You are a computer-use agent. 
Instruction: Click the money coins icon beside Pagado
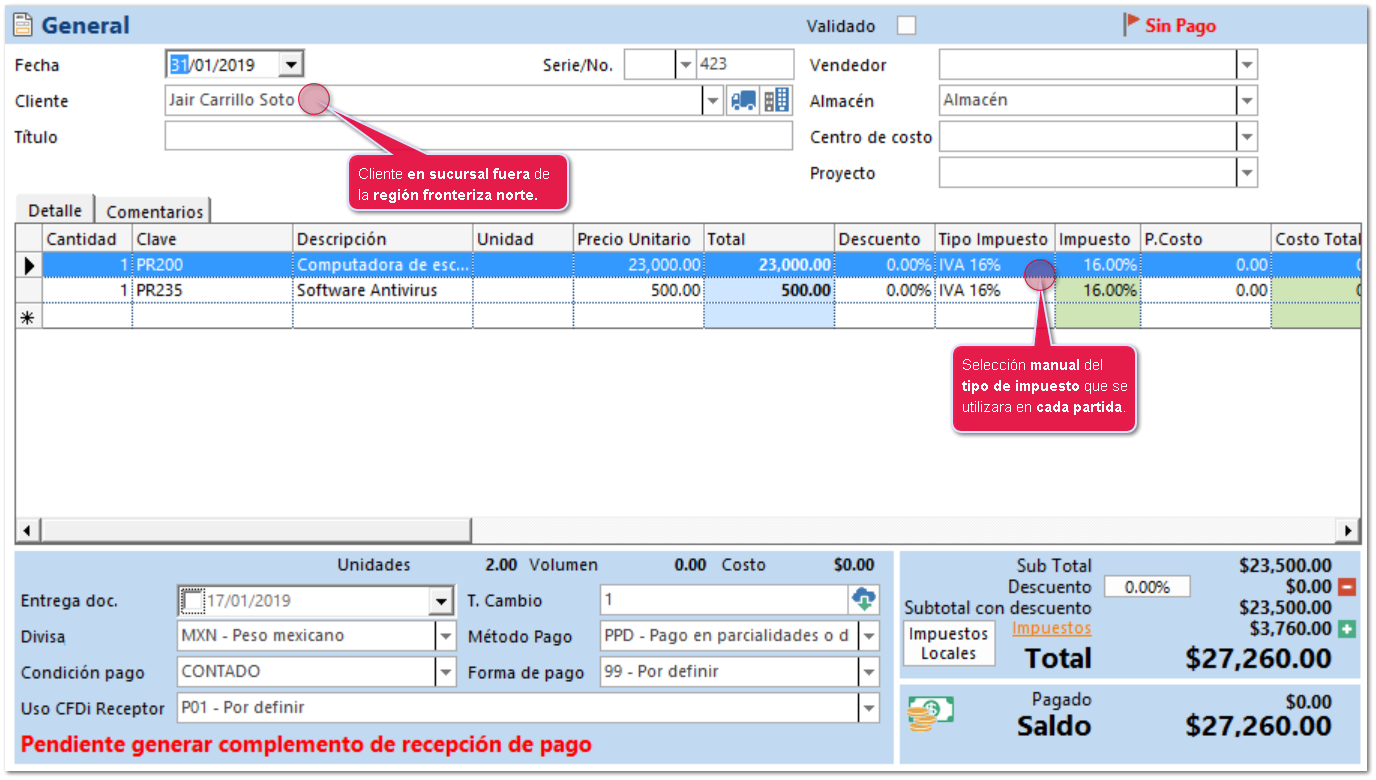click(930, 712)
